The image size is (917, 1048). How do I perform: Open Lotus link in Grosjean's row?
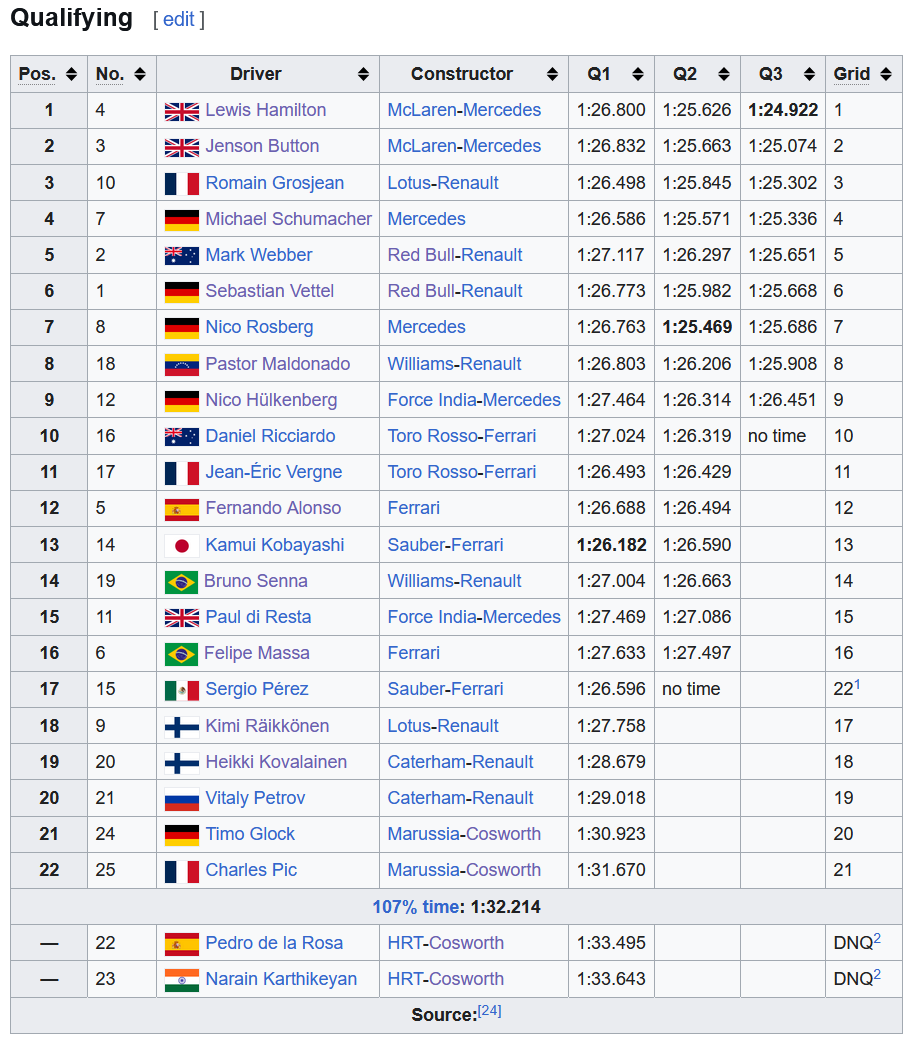pyautogui.click(x=409, y=183)
